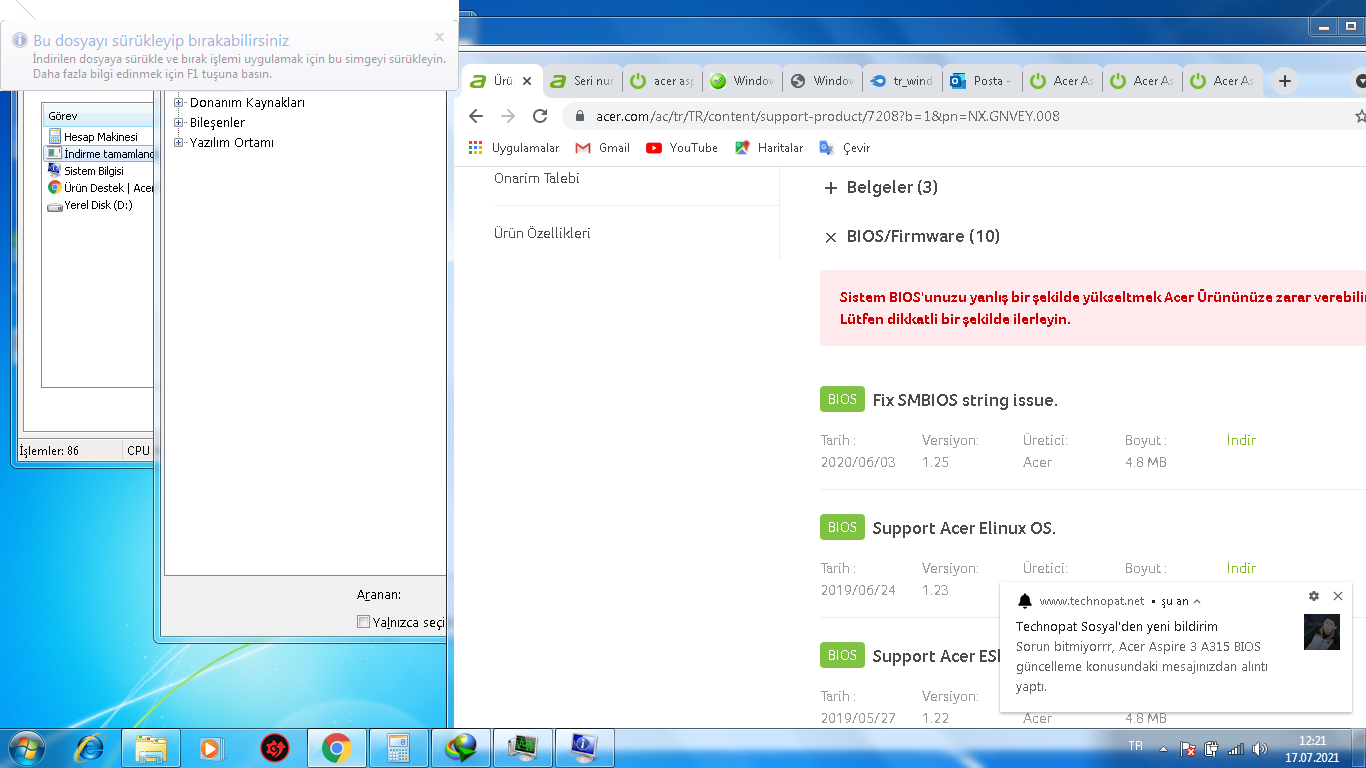Expand the Belgeler (3) section
Image resolution: width=1366 pixels, height=768 pixels.
(880, 187)
